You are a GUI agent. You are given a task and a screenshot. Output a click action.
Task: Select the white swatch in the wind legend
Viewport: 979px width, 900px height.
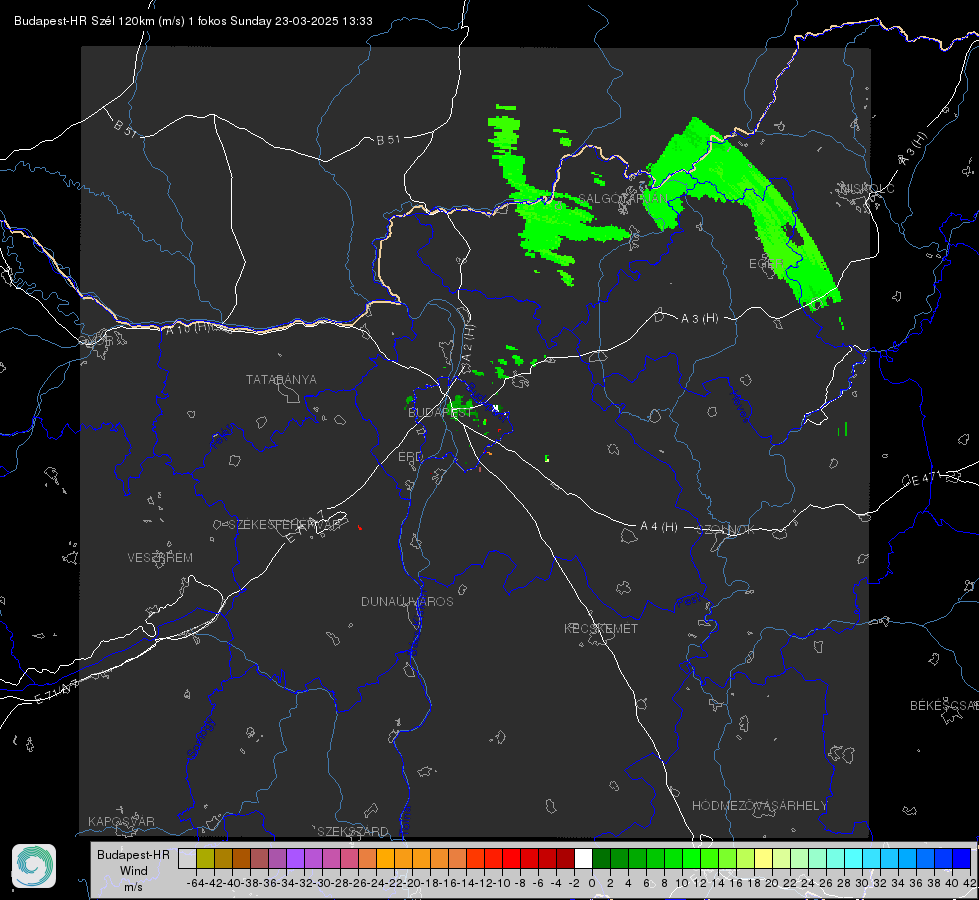(583, 858)
